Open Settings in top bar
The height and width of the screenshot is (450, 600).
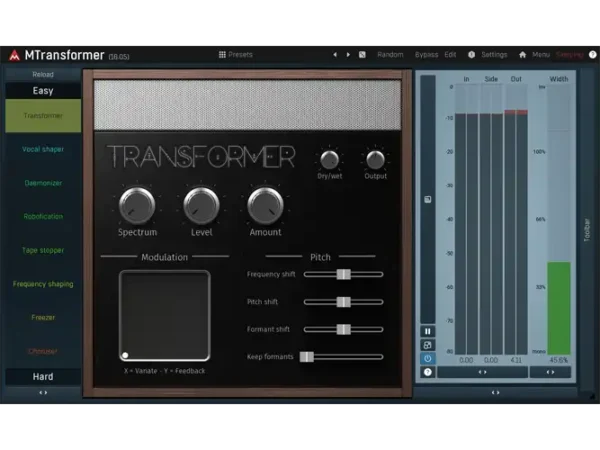tap(494, 55)
